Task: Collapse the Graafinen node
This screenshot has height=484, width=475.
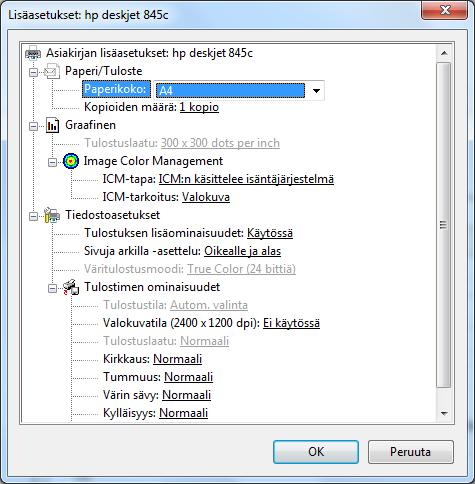Action: point(33,126)
